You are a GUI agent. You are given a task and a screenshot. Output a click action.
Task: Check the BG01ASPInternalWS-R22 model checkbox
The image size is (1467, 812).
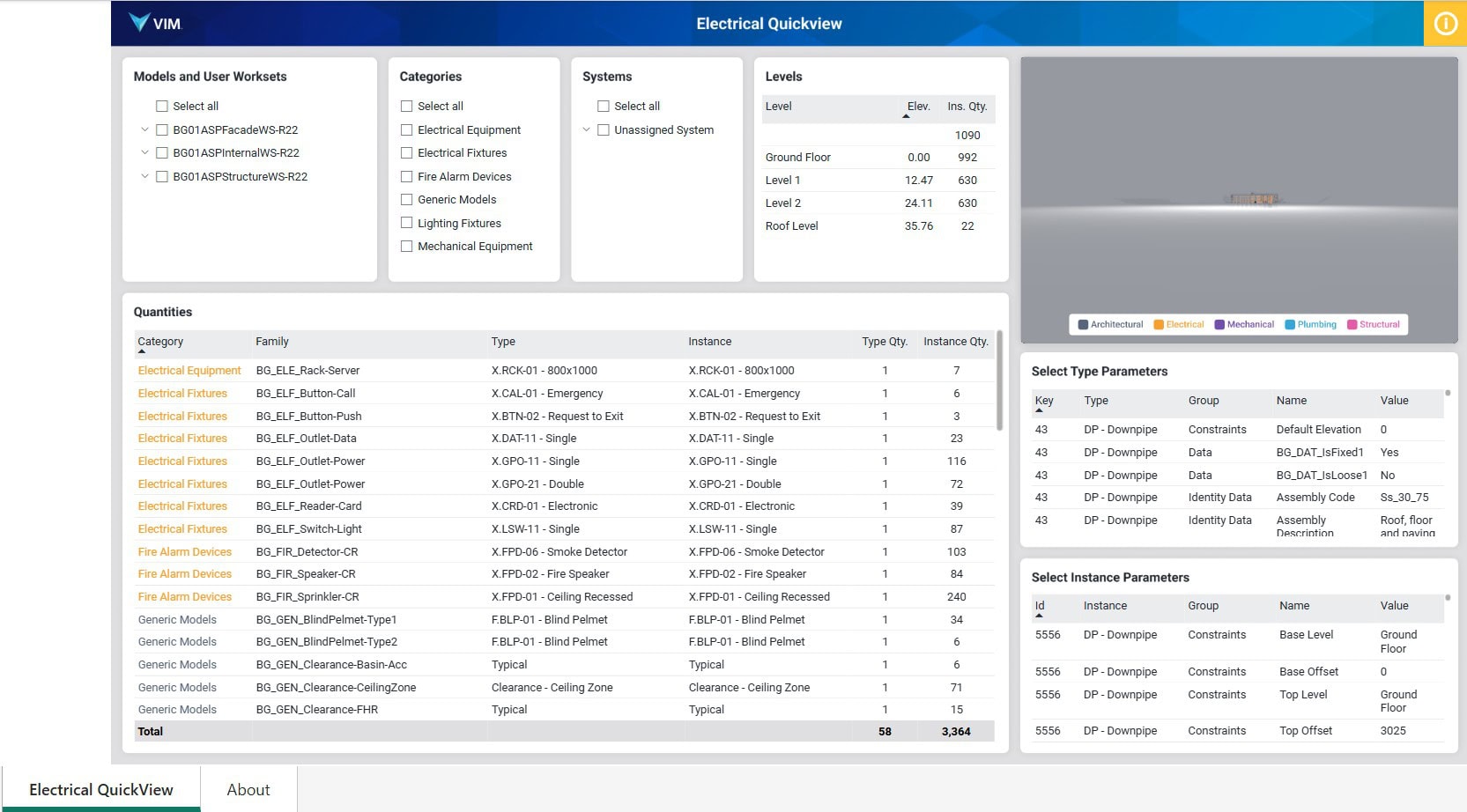tap(162, 152)
